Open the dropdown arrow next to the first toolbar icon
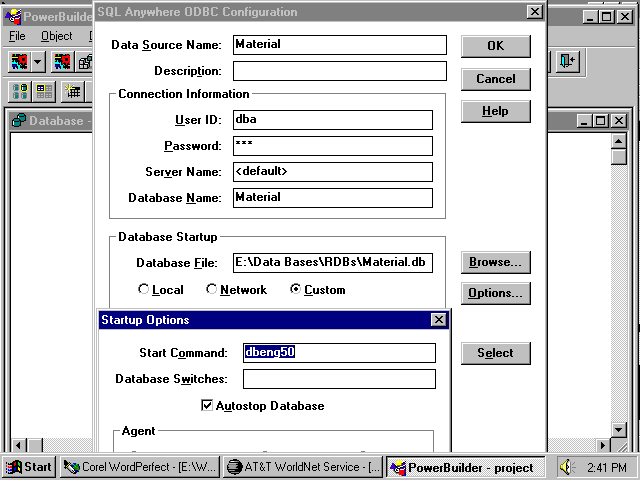The image size is (640, 480). (38, 62)
